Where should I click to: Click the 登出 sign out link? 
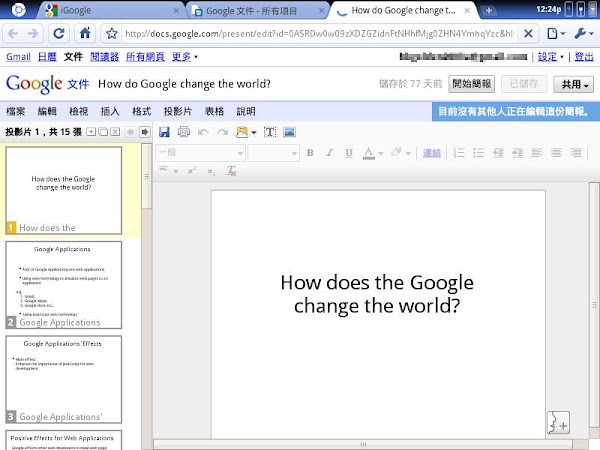(x=584, y=57)
